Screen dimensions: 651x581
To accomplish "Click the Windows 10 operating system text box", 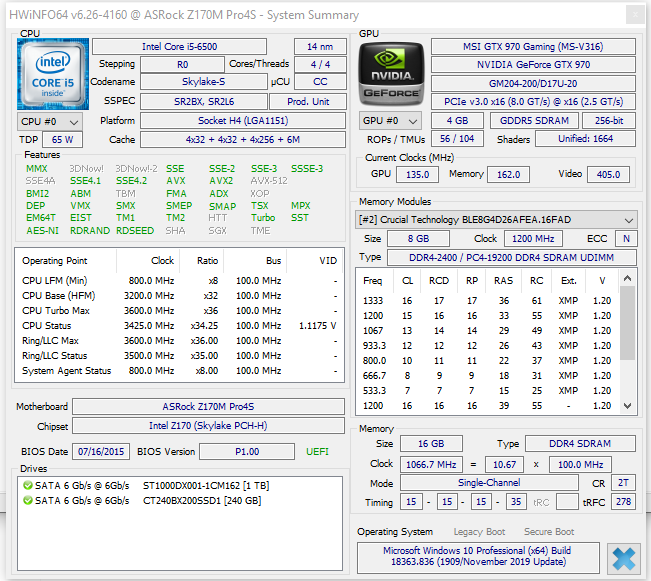I will tap(478, 558).
